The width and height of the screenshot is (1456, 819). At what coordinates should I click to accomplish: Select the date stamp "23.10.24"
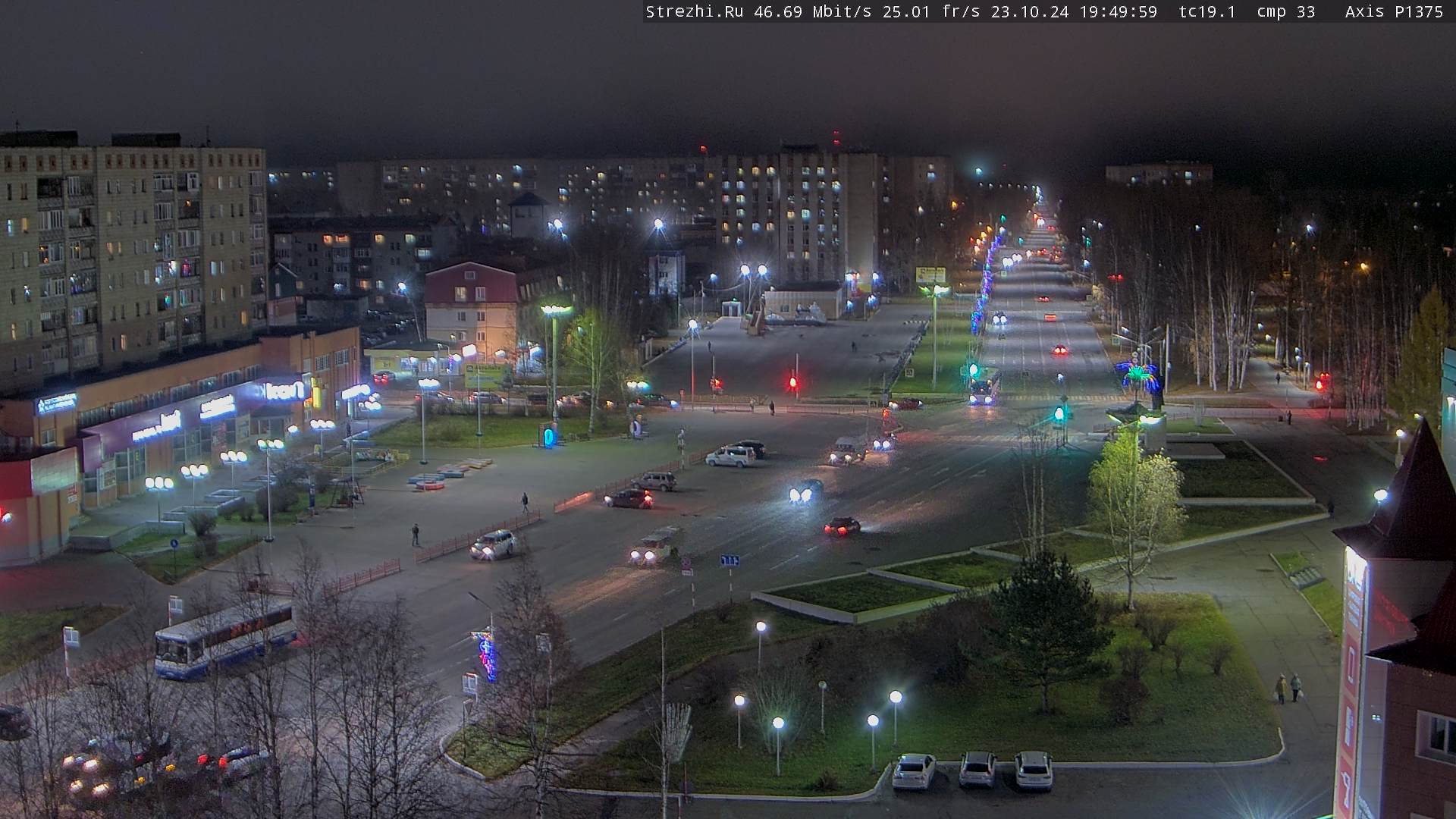pyautogui.click(x=1029, y=12)
